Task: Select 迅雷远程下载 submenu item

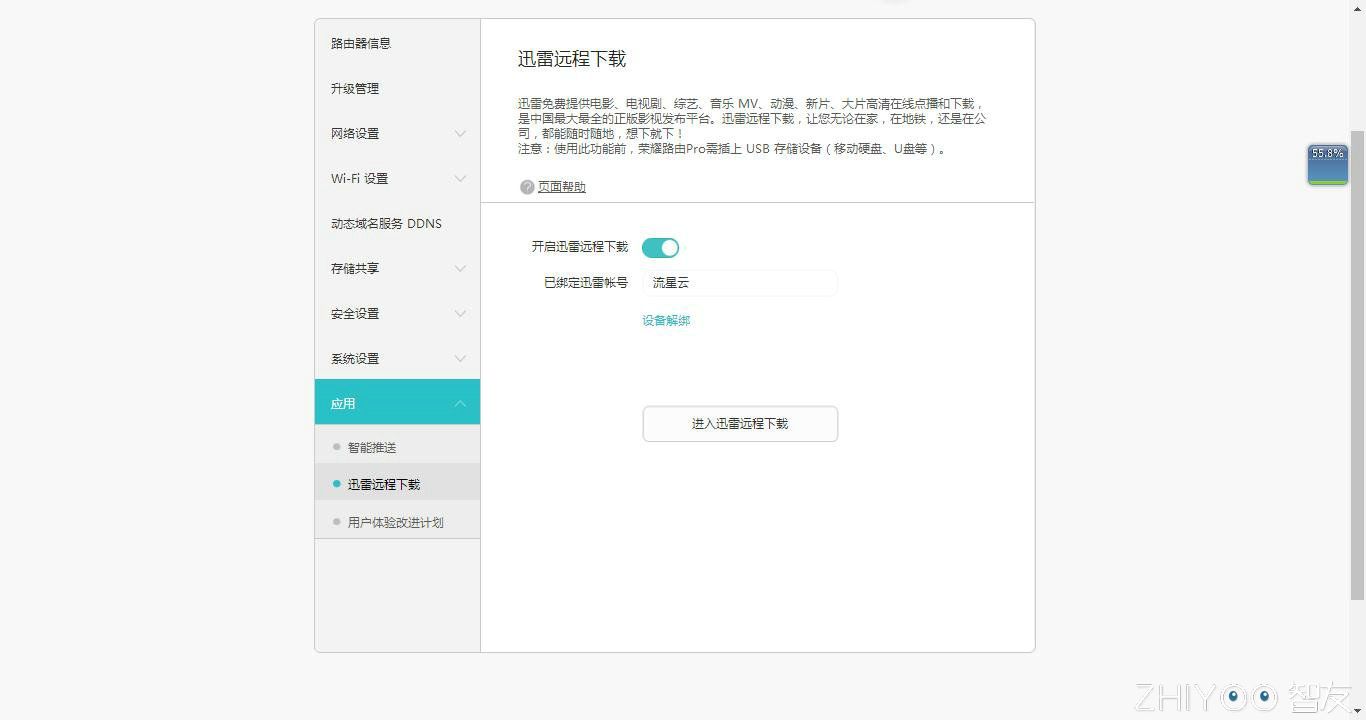Action: [x=397, y=484]
